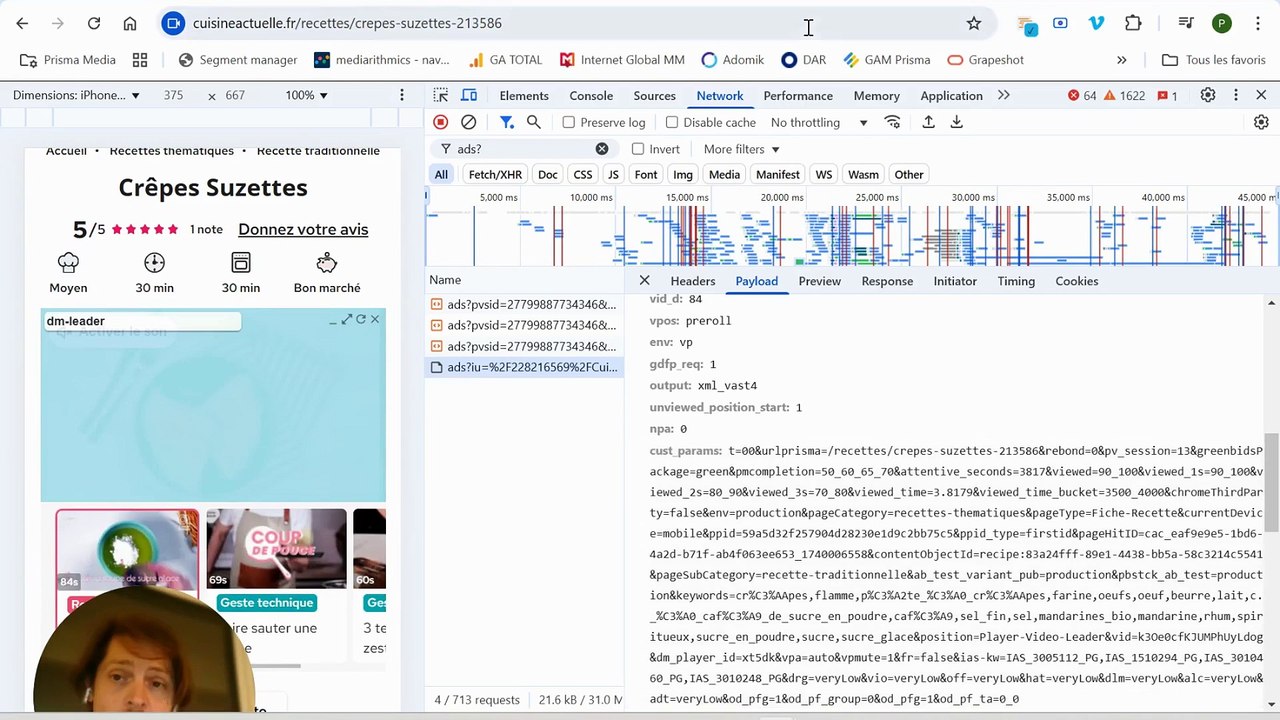Open the Dimensions iPhone device dropdown
Viewport: 1280px width, 720px height.
(x=76, y=95)
